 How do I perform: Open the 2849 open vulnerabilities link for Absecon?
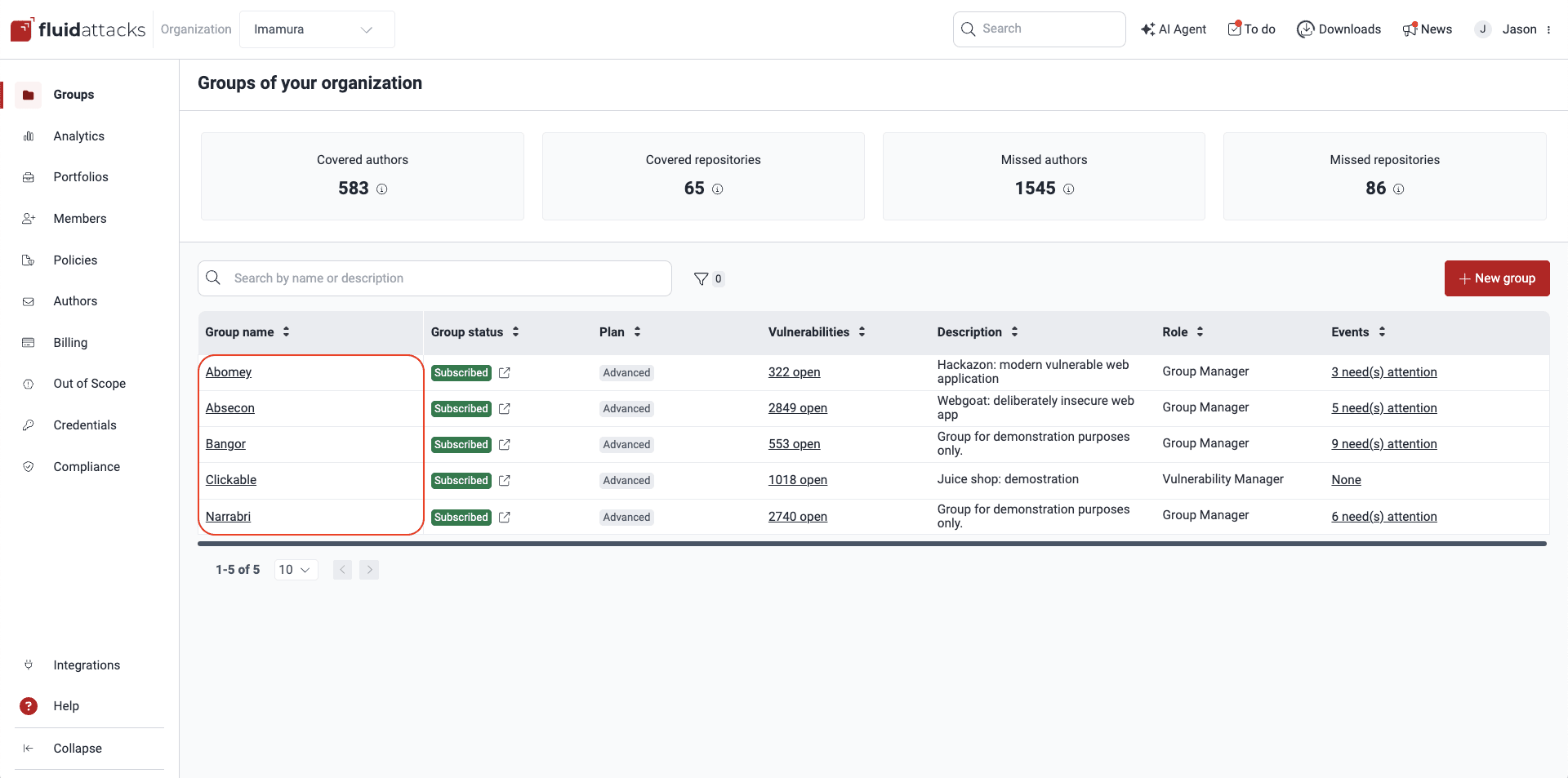pyautogui.click(x=797, y=408)
